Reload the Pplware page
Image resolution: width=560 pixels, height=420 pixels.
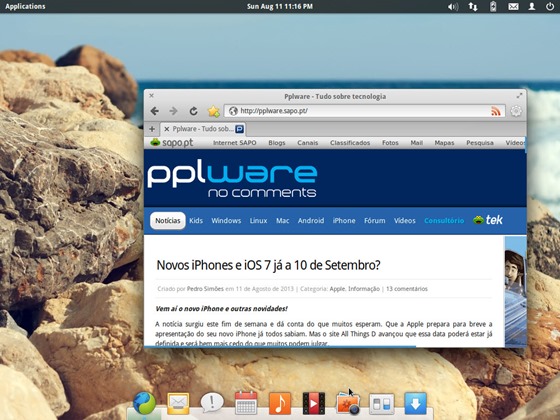point(194,111)
